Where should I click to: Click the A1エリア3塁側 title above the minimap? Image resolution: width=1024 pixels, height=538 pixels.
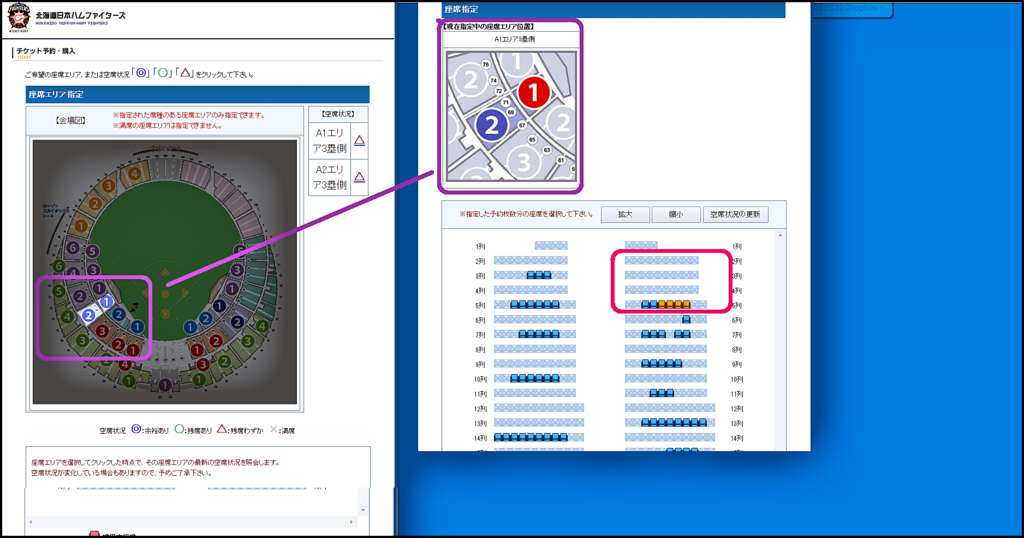[513, 39]
